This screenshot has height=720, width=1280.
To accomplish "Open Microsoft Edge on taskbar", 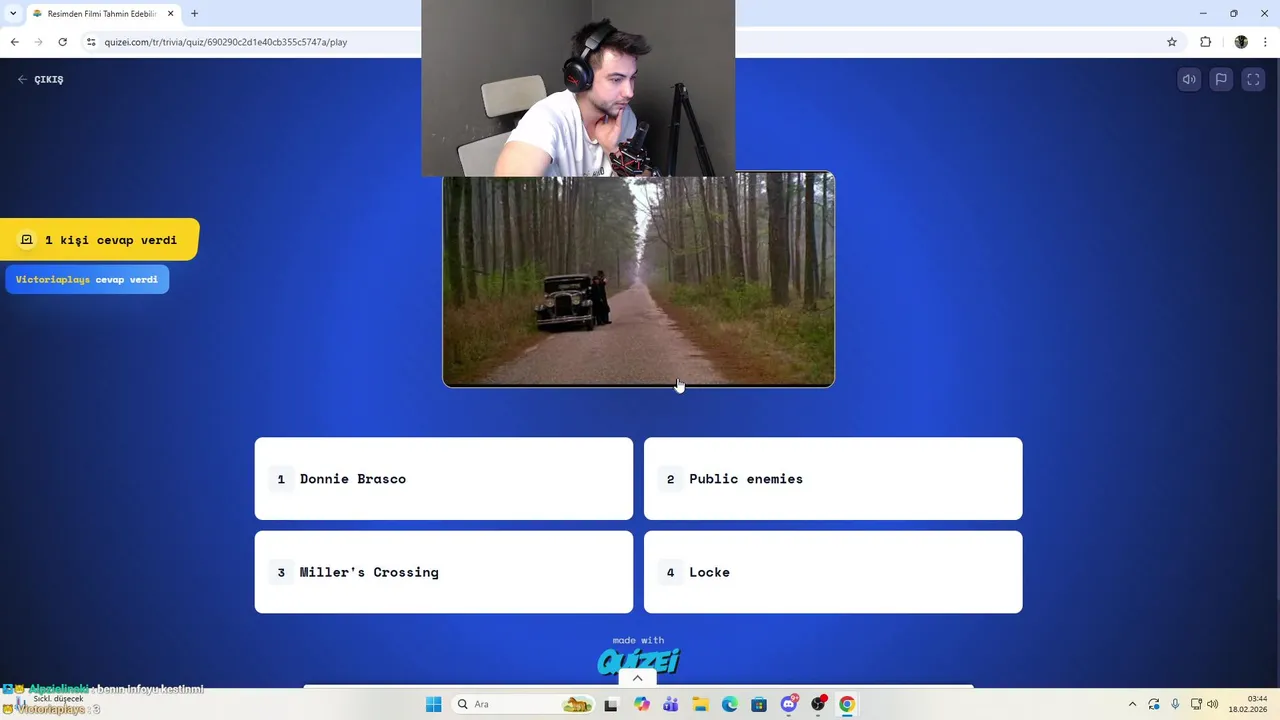I will [x=730, y=704].
